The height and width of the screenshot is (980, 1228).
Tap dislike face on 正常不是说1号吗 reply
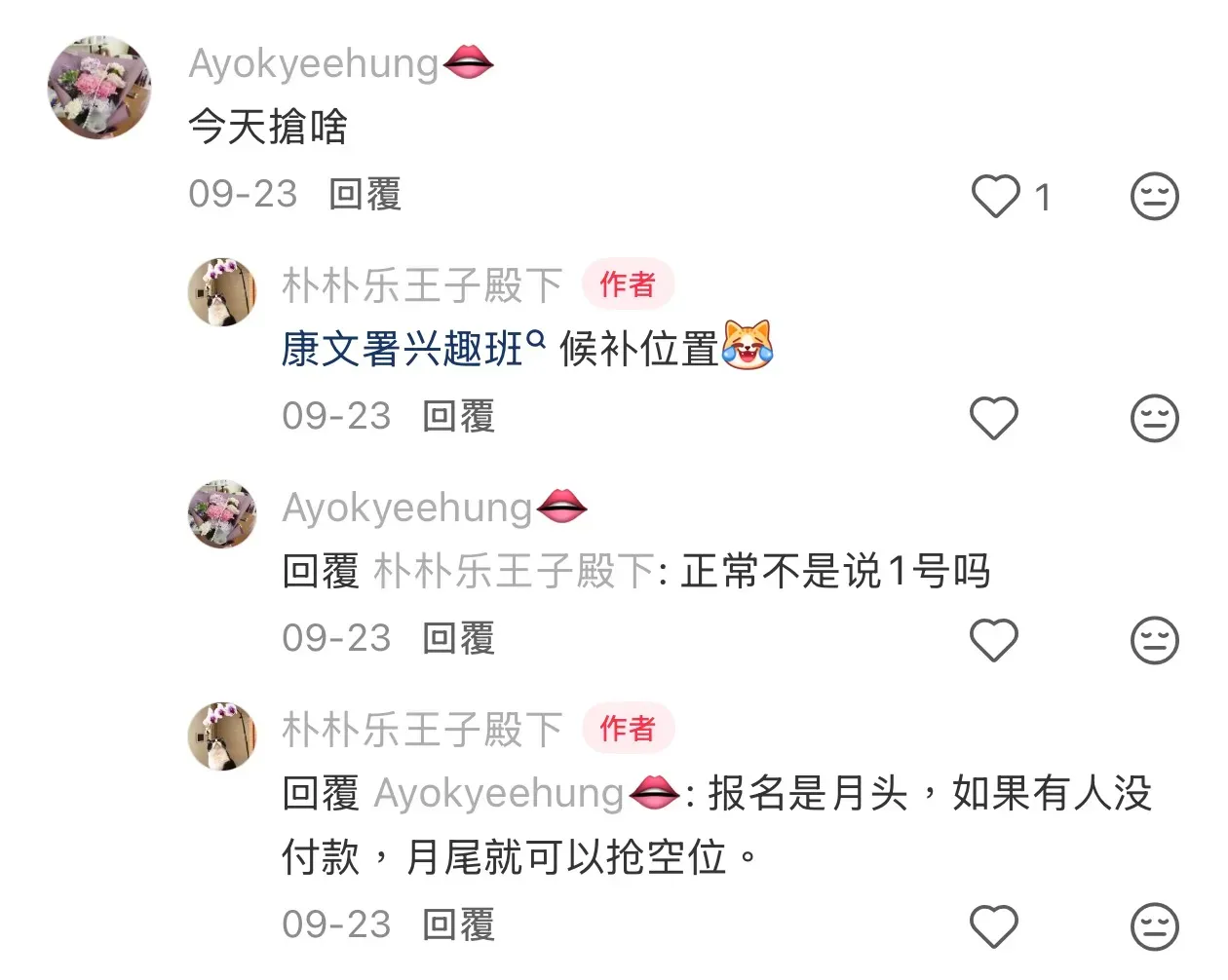point(1154,641)
